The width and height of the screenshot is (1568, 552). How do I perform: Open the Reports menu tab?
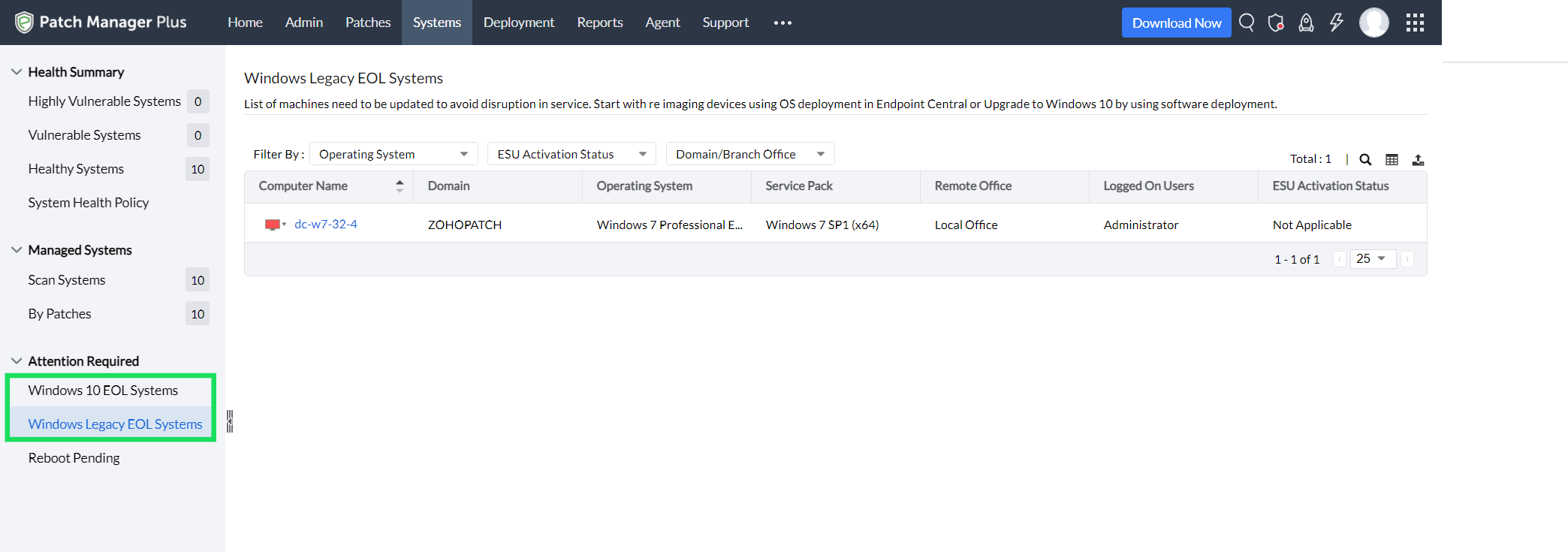(x=600, y=23)
